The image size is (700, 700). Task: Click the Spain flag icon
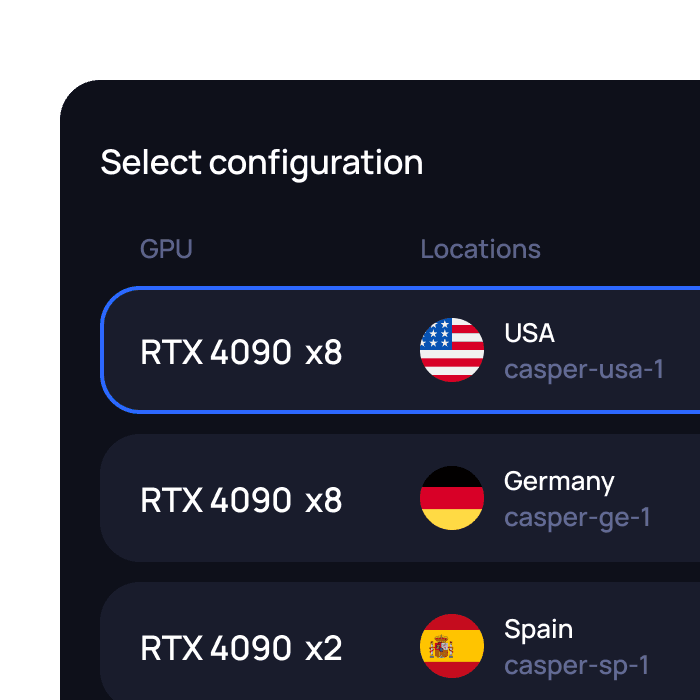click(452, 646)
